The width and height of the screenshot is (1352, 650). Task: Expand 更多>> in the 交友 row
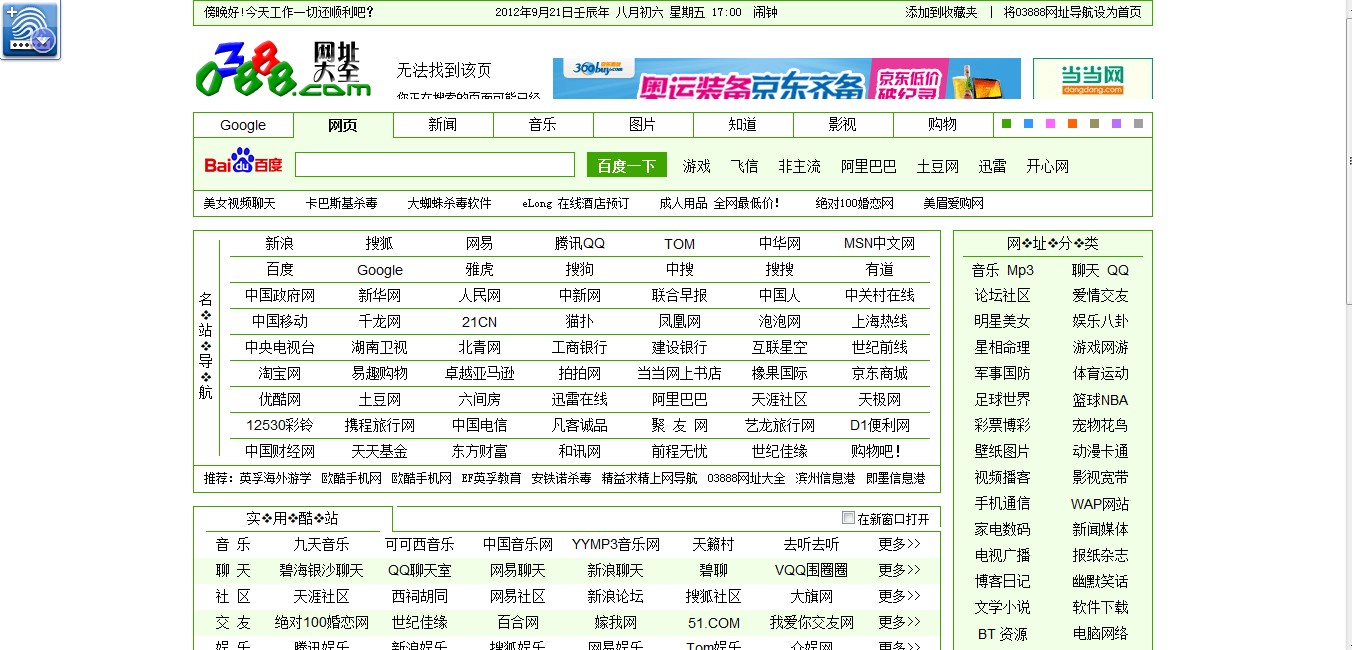pos(899,623)
